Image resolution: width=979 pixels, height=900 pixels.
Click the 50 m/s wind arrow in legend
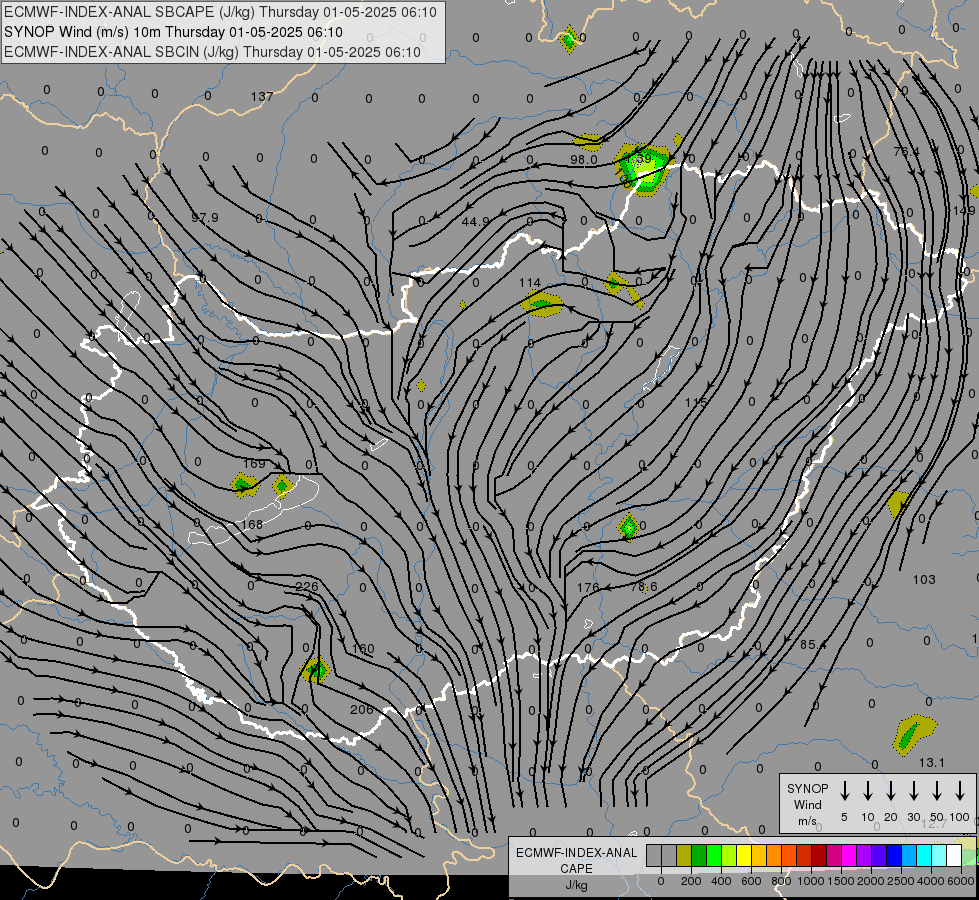pyautogui.click(x=937, y=791)
